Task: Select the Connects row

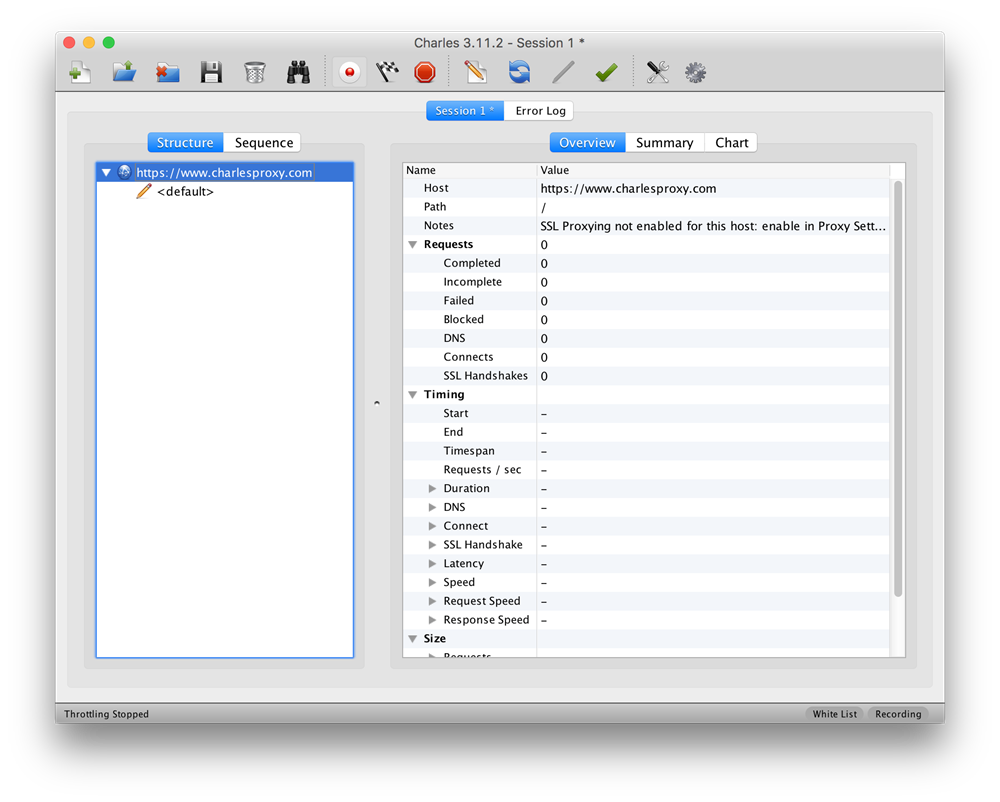Action: click(x=646, y=357)
